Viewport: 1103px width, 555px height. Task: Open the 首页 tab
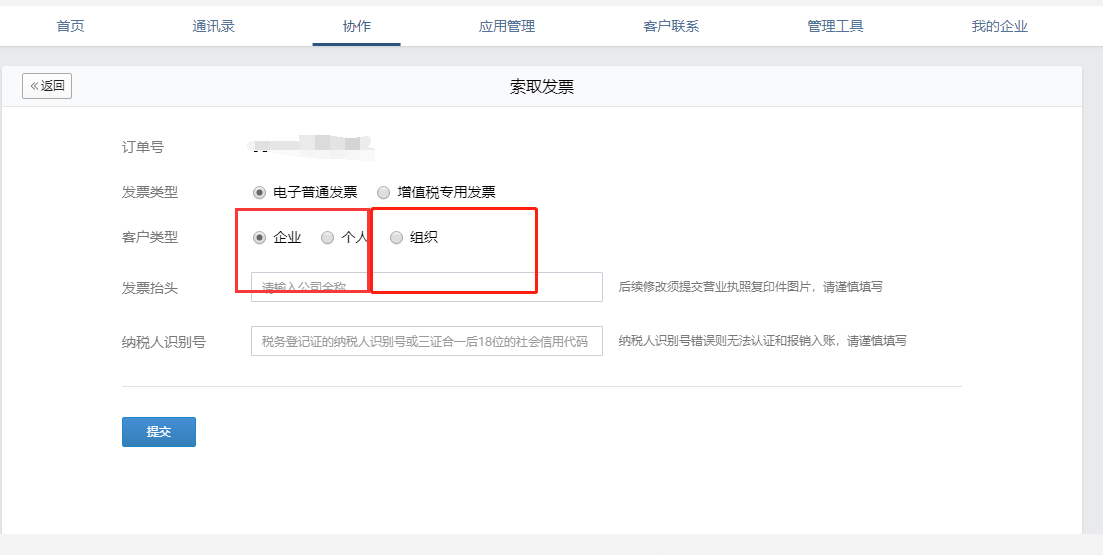point(70,26)
